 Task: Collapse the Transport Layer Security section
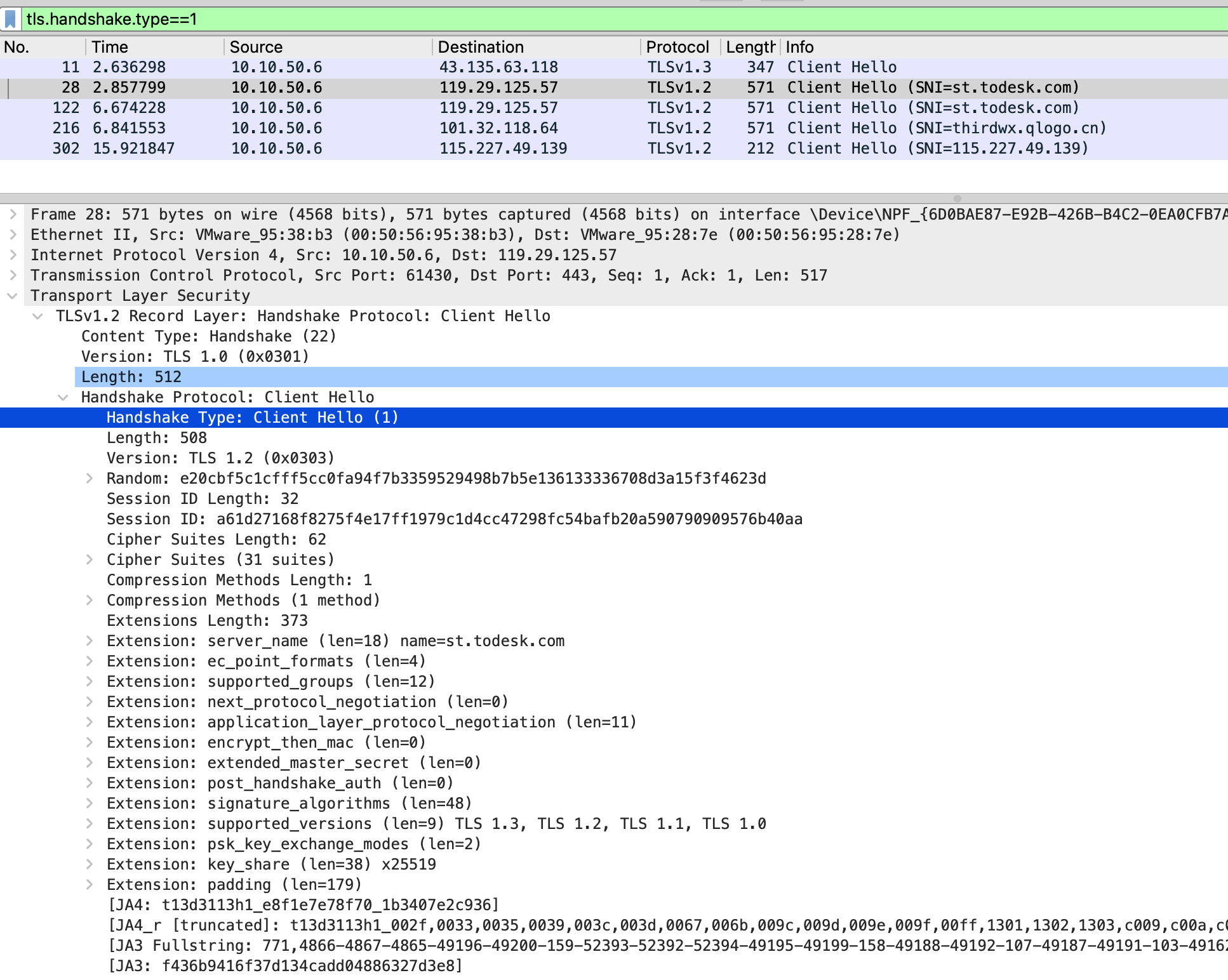coord(13,296)
